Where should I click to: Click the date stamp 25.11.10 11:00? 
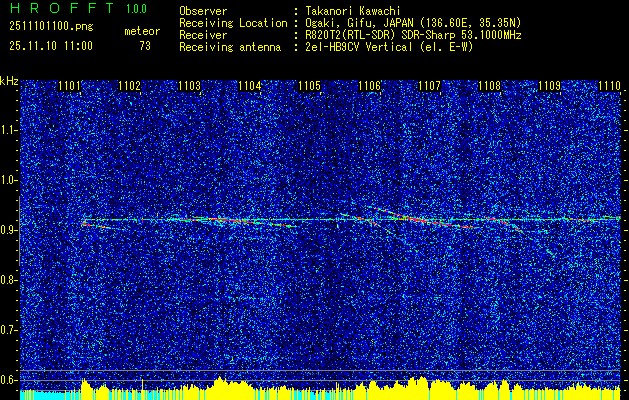coord(51,46)
